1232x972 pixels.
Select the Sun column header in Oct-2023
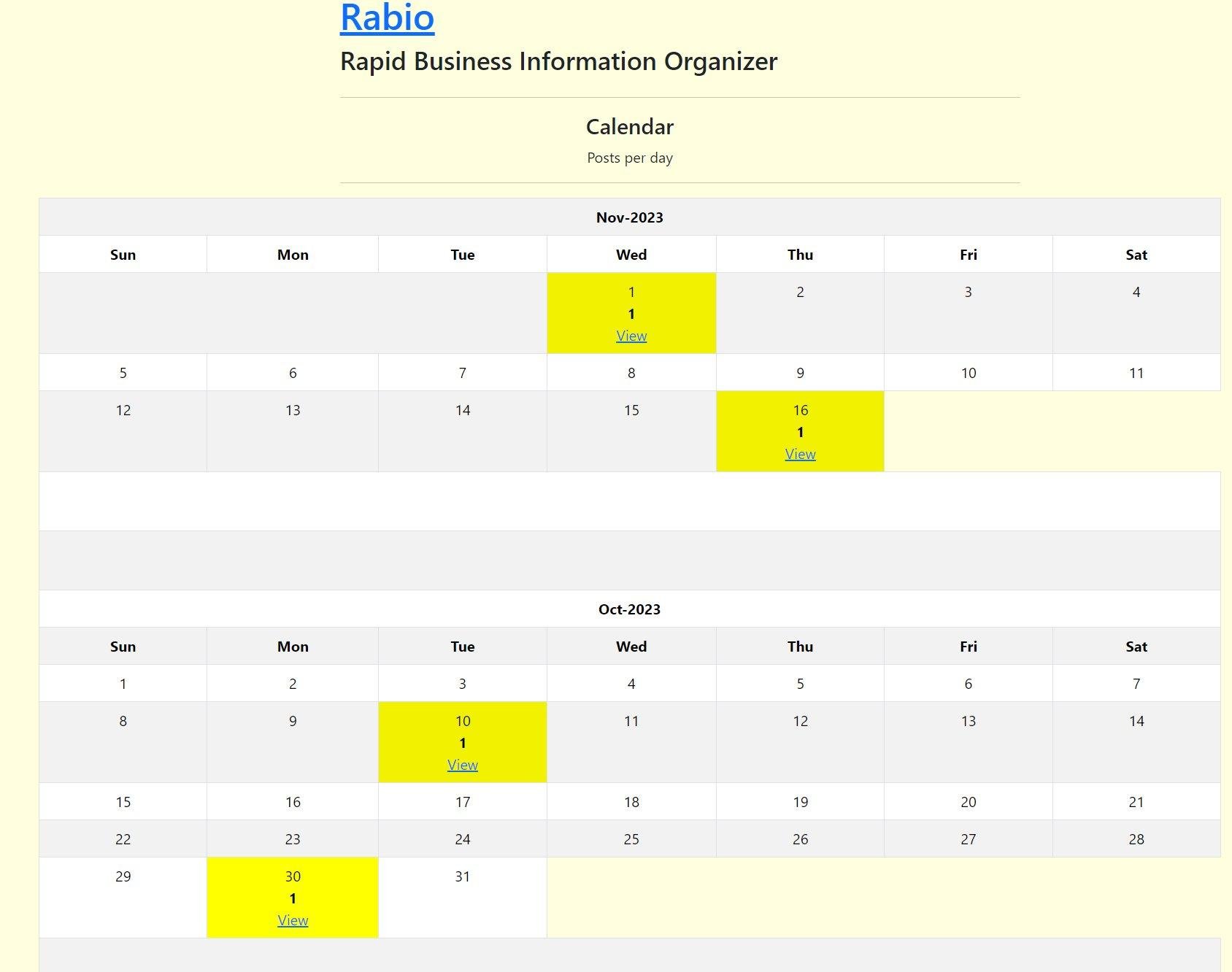pos(123,647)
